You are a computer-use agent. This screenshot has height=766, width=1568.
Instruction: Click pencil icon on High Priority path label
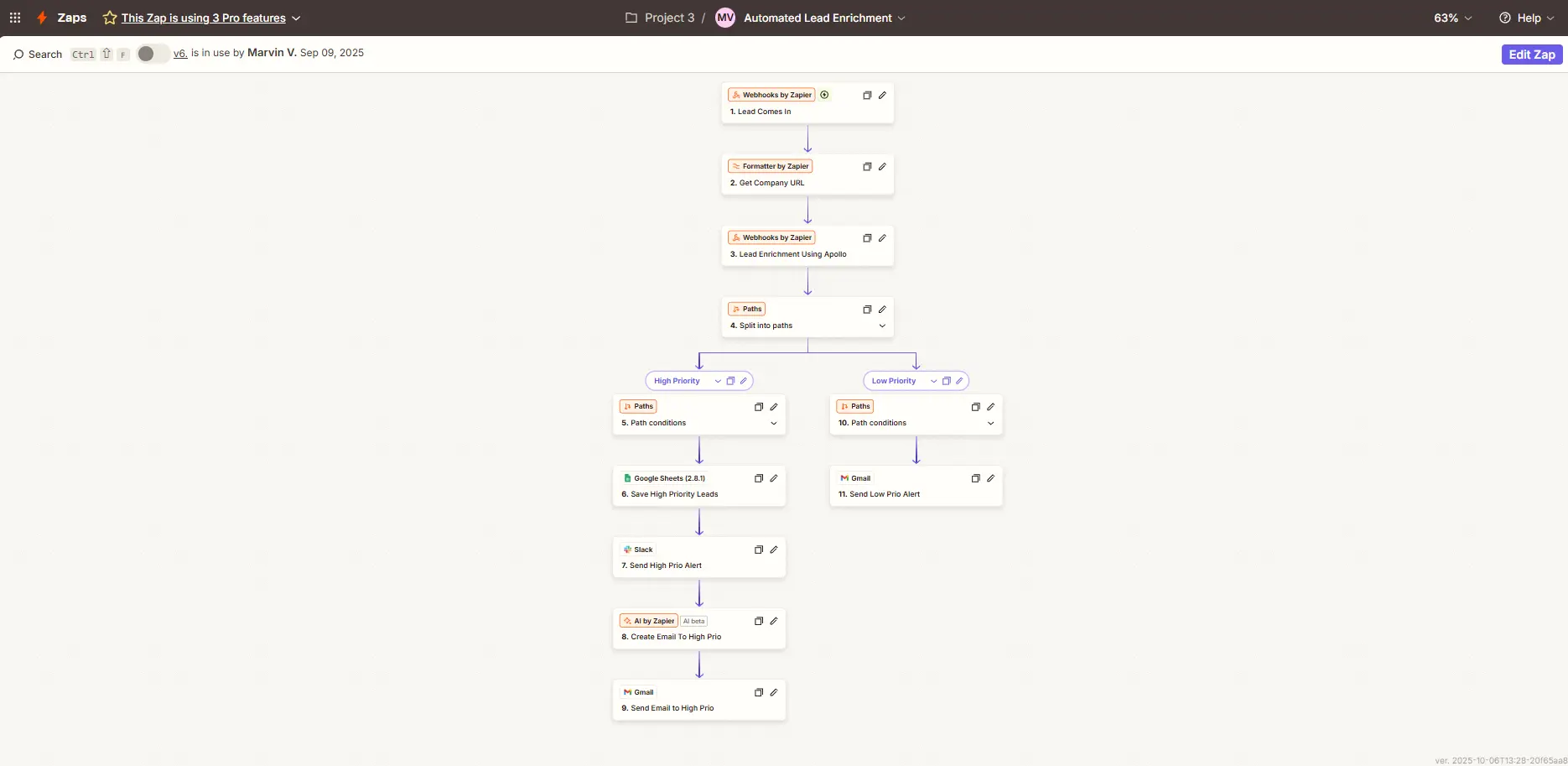pos(744,381)
